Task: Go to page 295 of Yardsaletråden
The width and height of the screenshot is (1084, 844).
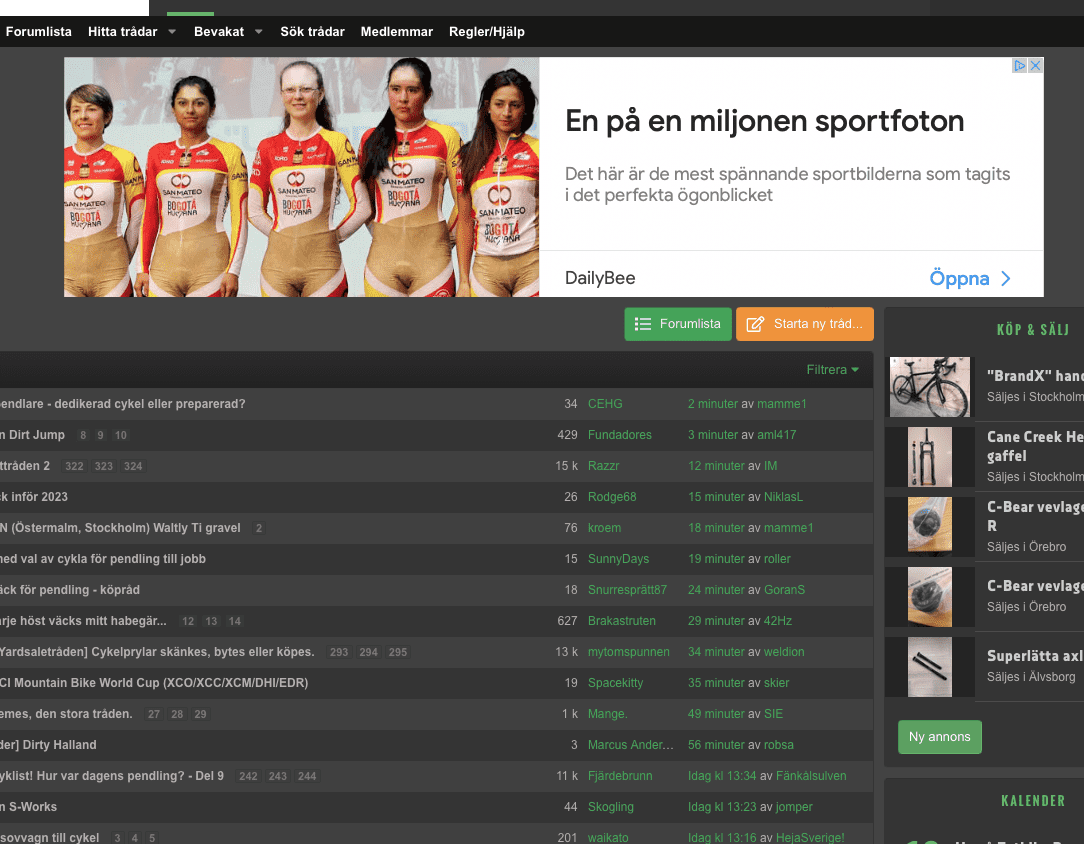Action: point(398,652)
